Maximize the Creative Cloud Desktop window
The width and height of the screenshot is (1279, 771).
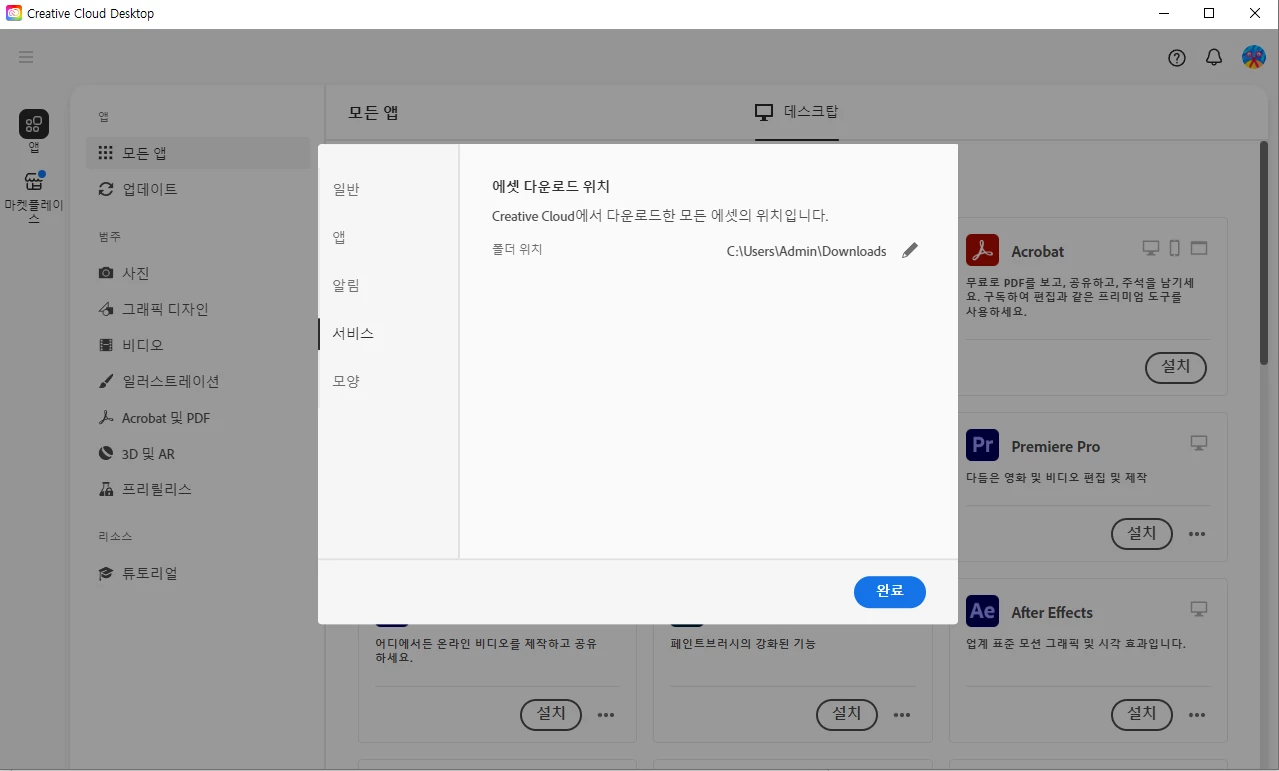pos(1209,14)
